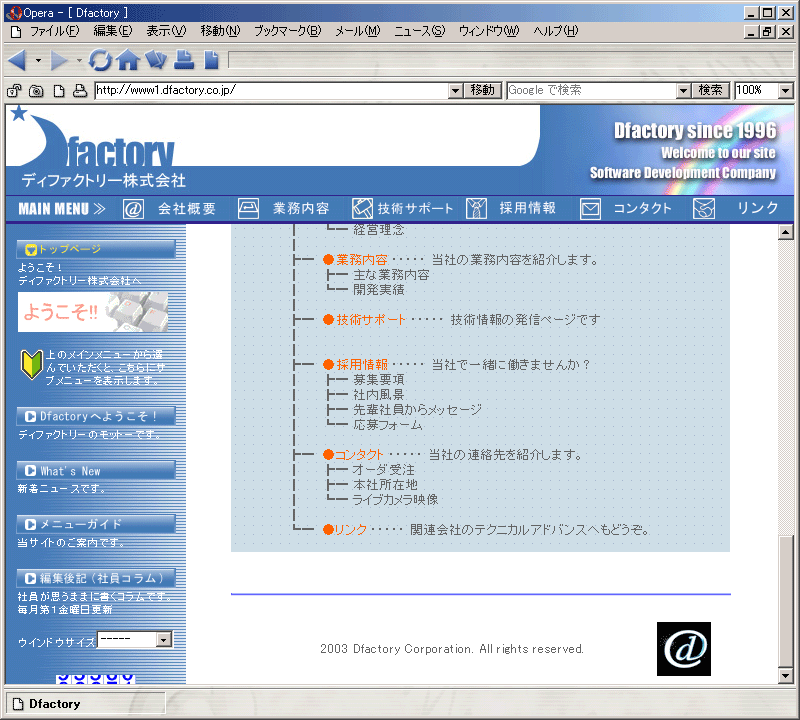Click the page scrollbar down arrow
800x720 pixels.
786,676
